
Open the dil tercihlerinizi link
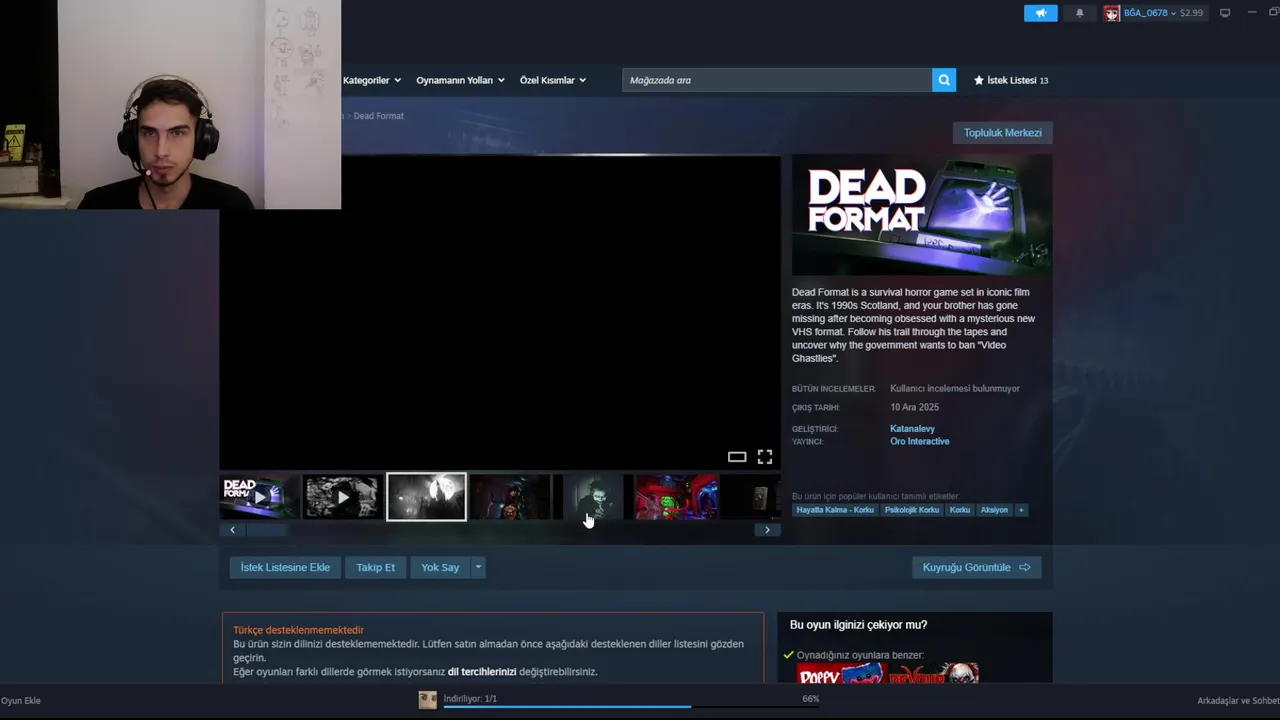482,672
